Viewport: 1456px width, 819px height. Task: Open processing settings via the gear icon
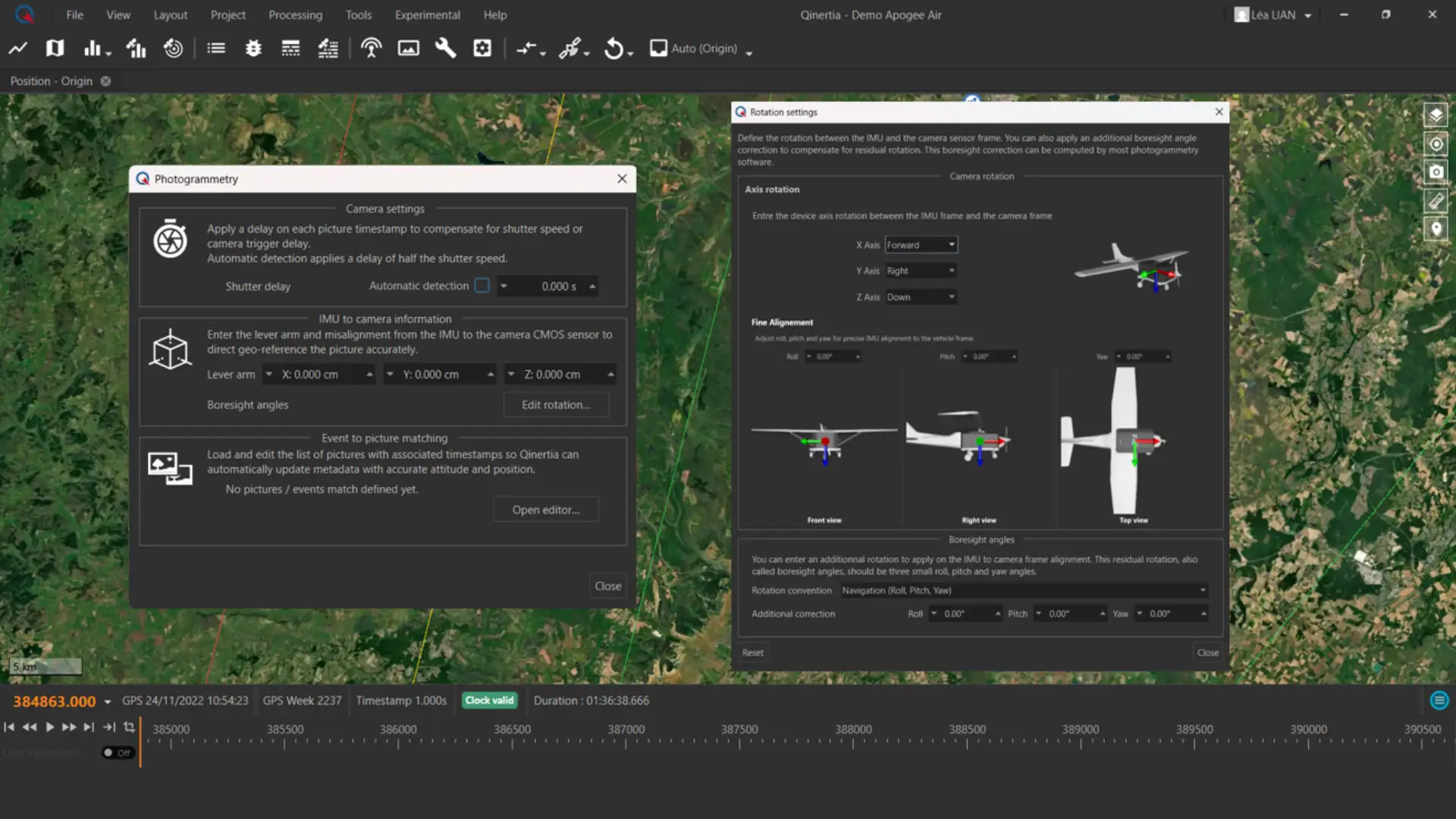(x=482, y=48)
